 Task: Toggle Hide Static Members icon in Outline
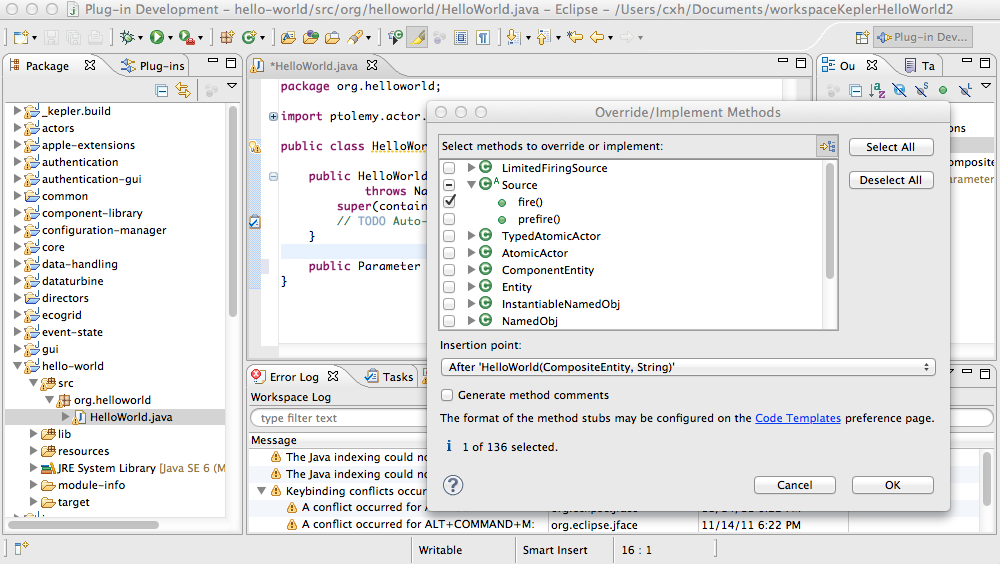(x=921, y=91)
